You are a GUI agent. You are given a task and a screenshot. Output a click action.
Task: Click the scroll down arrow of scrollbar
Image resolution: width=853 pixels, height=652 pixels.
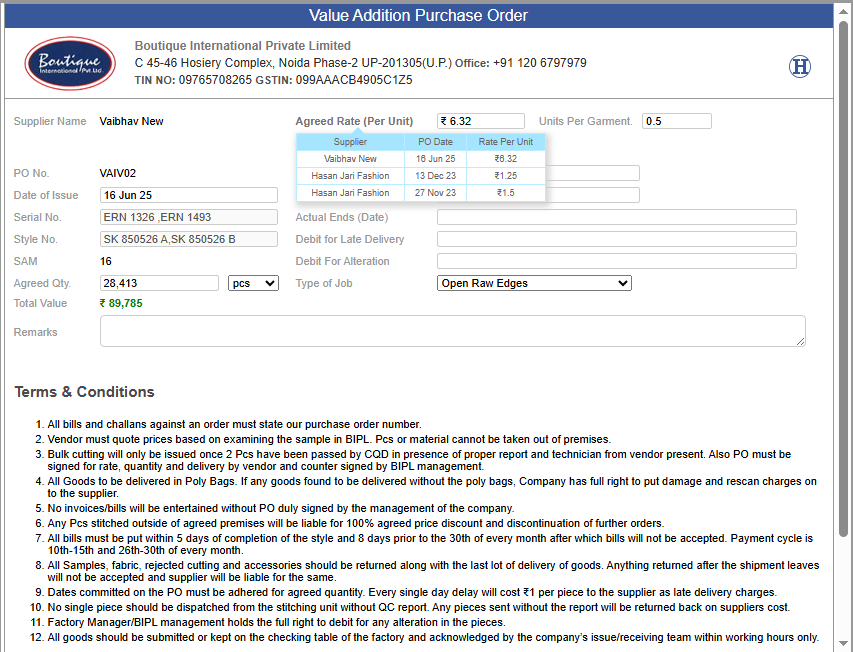[x=843, y=644]
